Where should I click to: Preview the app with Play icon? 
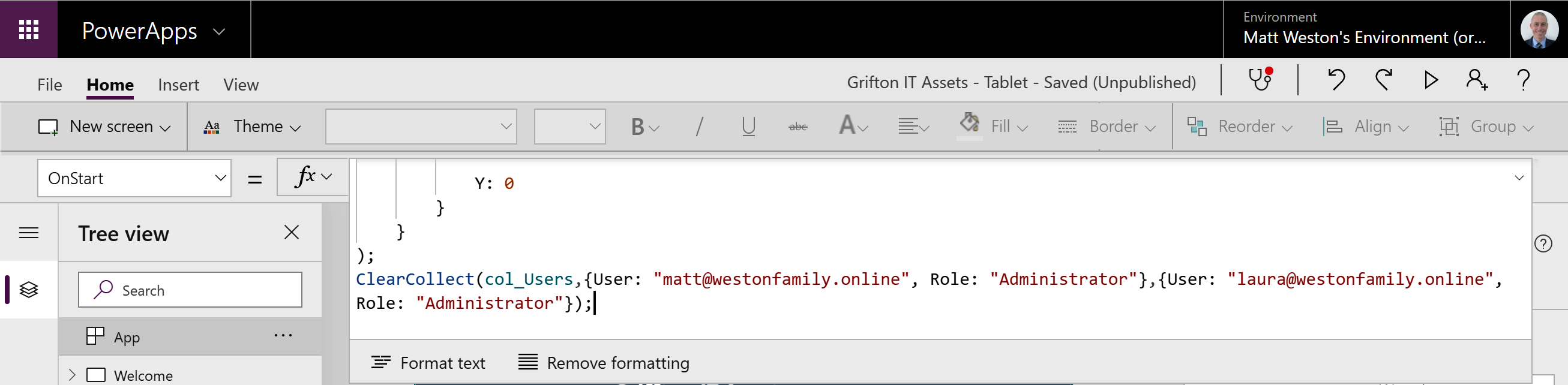point(1431,80)
